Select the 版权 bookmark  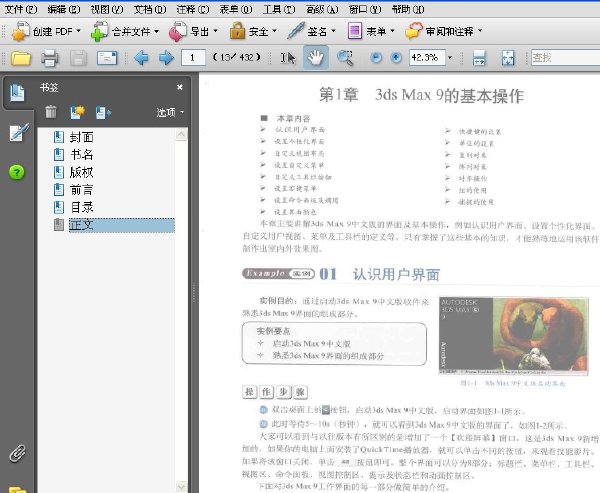click(x=82, y=172)
